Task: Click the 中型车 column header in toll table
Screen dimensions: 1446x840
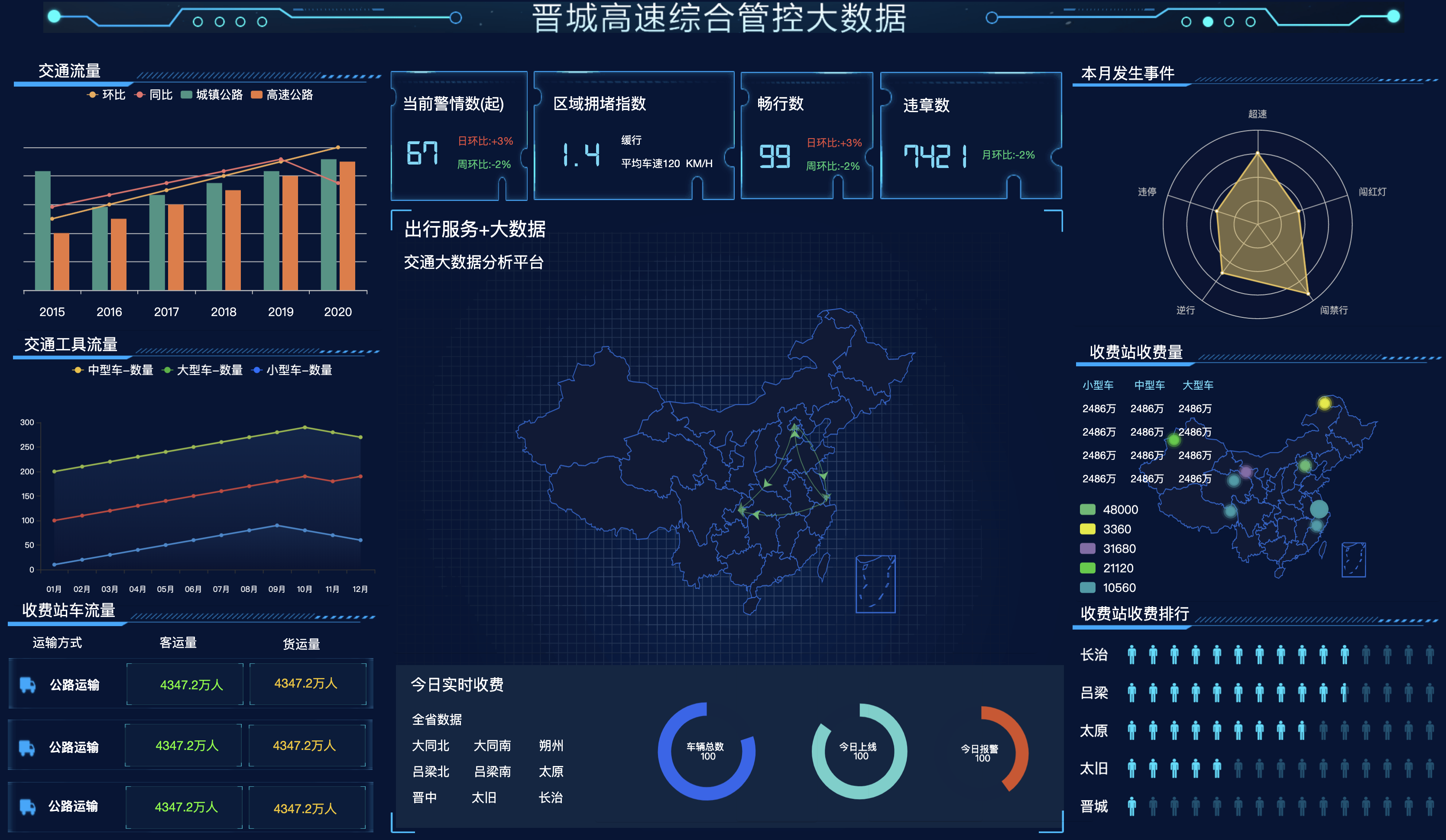Action: point(1149,385)
